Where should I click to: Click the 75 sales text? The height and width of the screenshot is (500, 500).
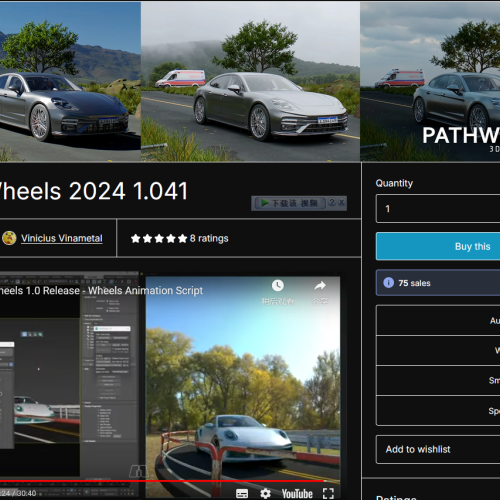pyautogui.click(x=414, y=283)
